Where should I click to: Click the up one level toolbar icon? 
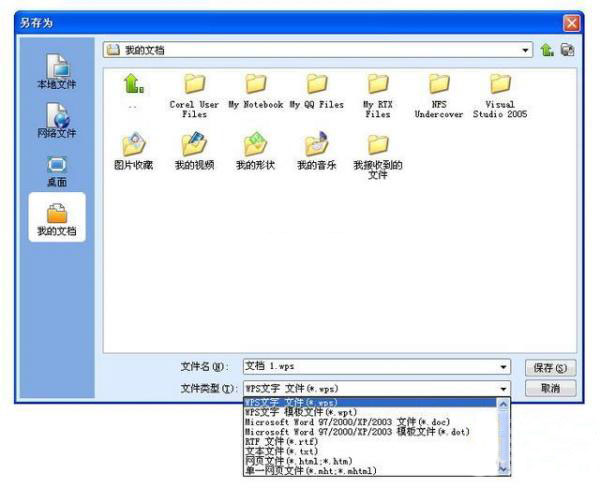[x=547, y=50]
